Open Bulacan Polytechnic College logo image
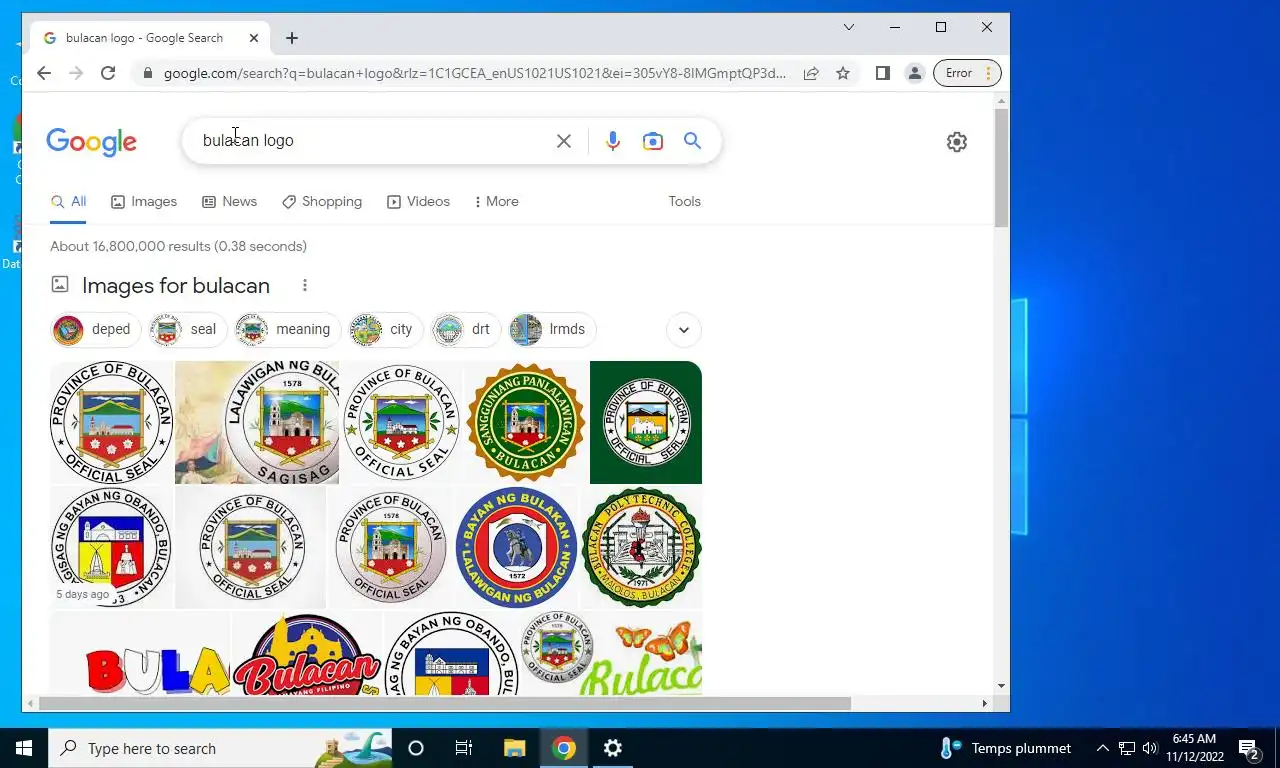The height and width of the screenshot is (768, 1280). click(641, 547)
